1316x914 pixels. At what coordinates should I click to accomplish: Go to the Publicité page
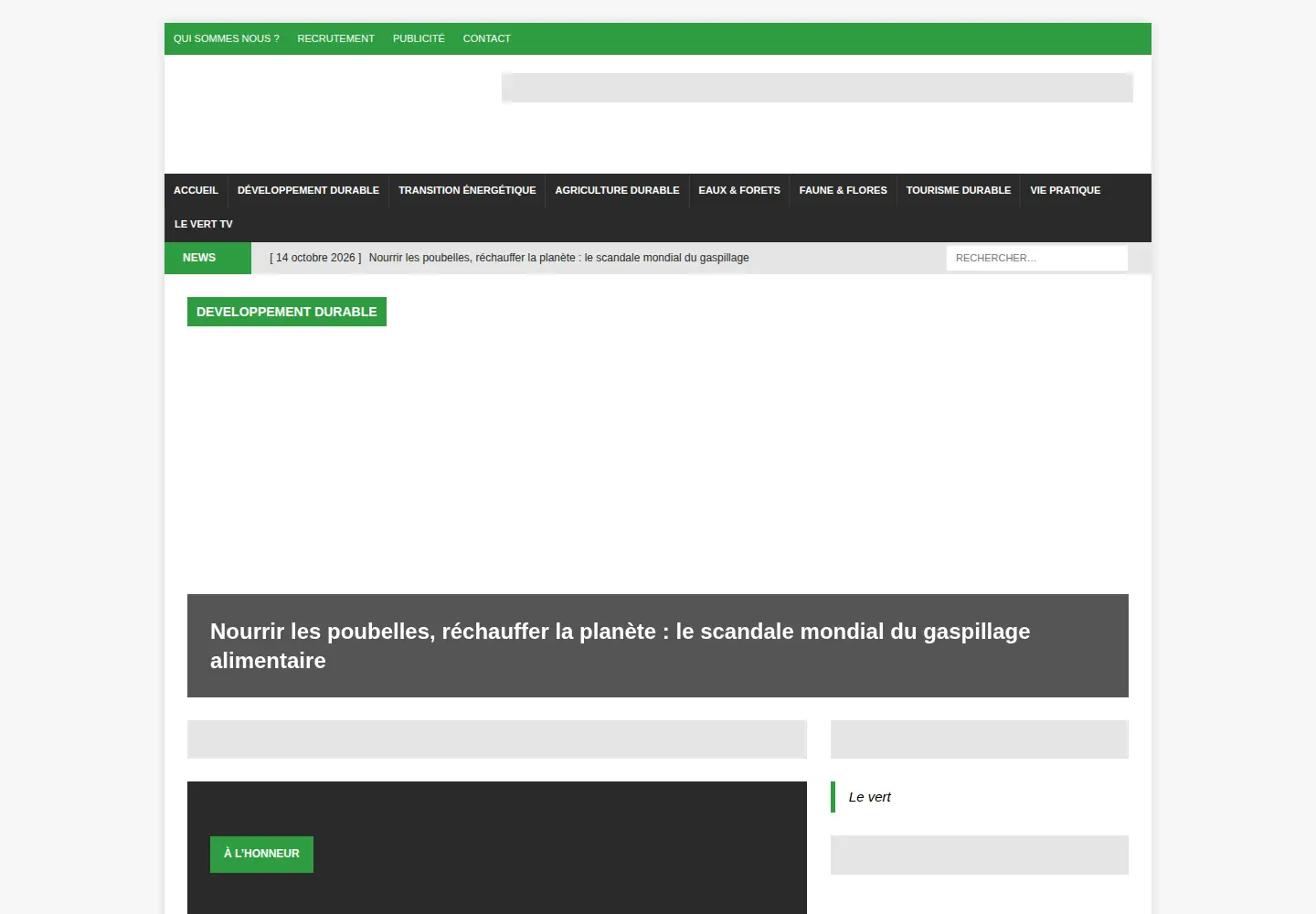click(x=419, y=38)
